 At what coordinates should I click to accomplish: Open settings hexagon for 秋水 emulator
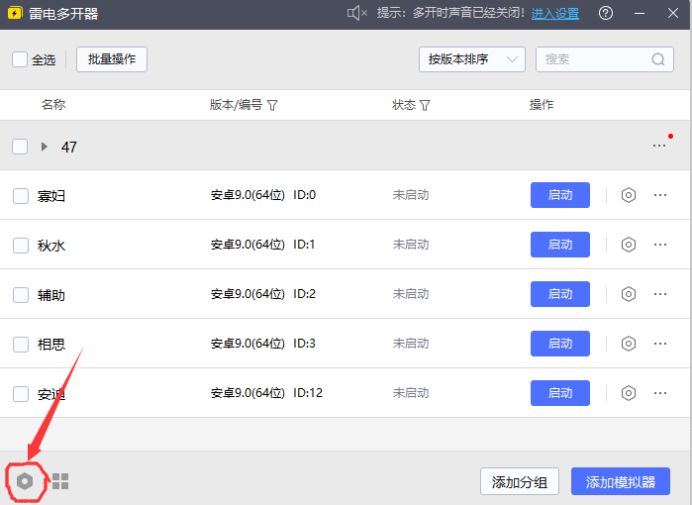tap(628, 245)
